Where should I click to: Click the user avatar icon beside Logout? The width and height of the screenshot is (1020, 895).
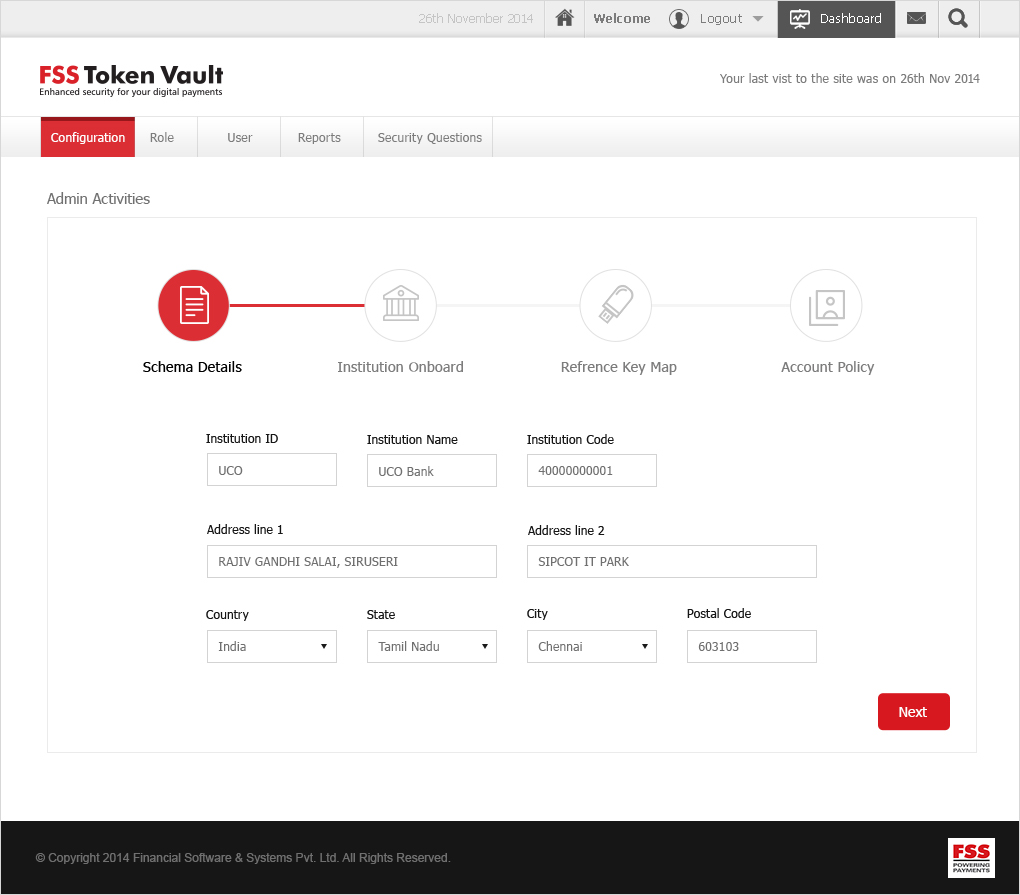click(x=679, y=18)
